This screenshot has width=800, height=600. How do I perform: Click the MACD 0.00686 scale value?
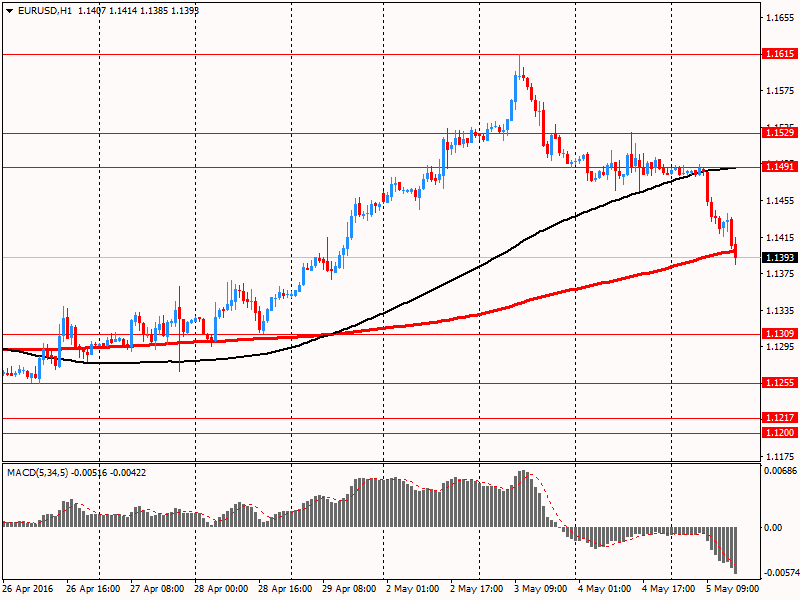(x=780, y=470)
